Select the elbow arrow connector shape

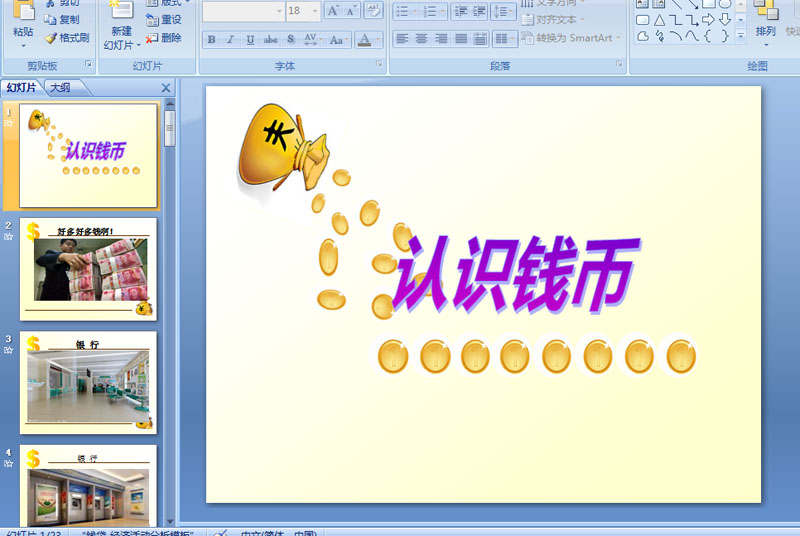pyautogui.click(x=692, y=20)
